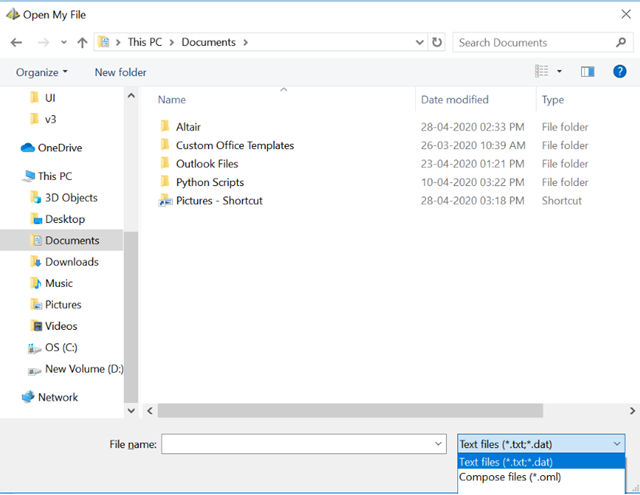Image resolution: width=640 pixels, height=495 pixels.
Task: Click the Help question mark icon
Action: click(x=619, y=72)
